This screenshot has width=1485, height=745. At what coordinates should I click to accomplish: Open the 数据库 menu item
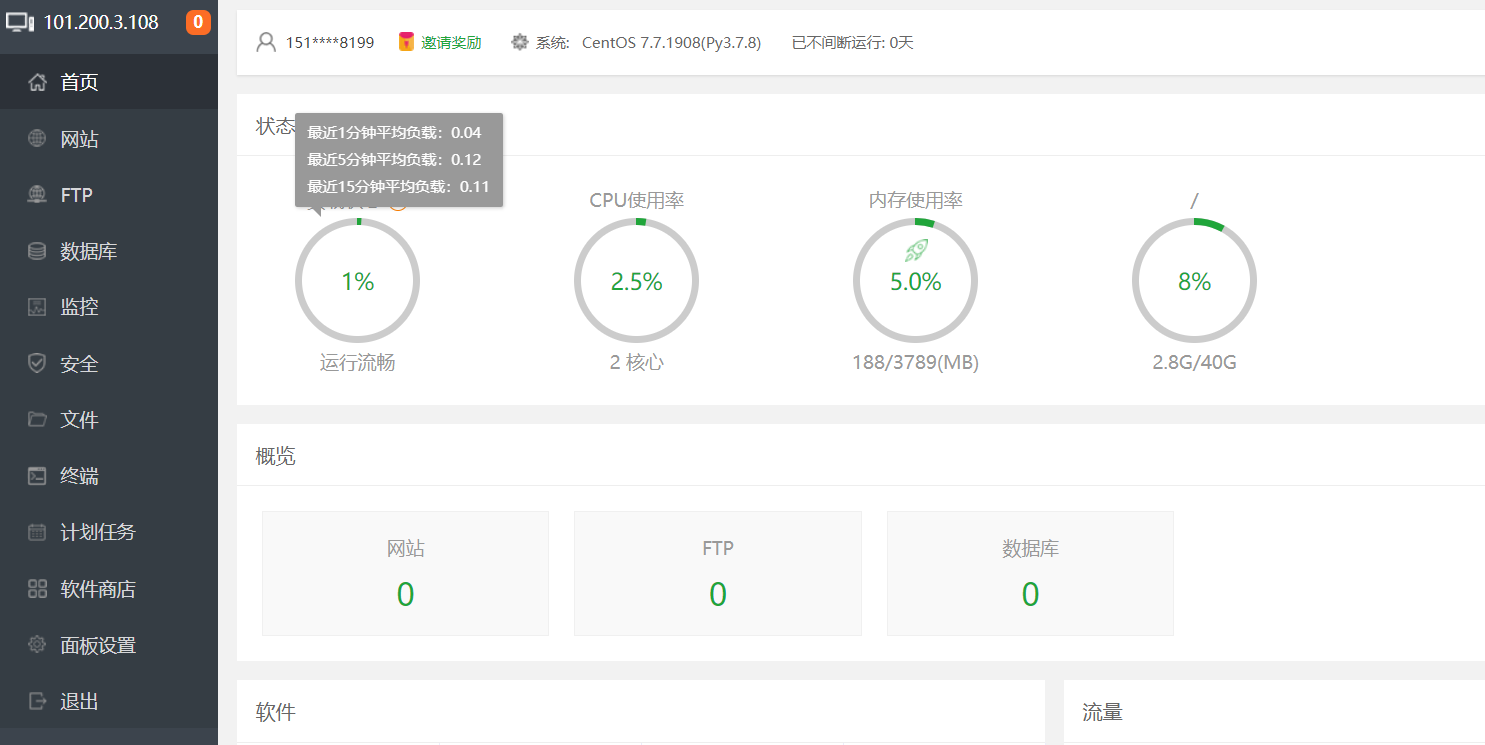(x=109, y=251)
